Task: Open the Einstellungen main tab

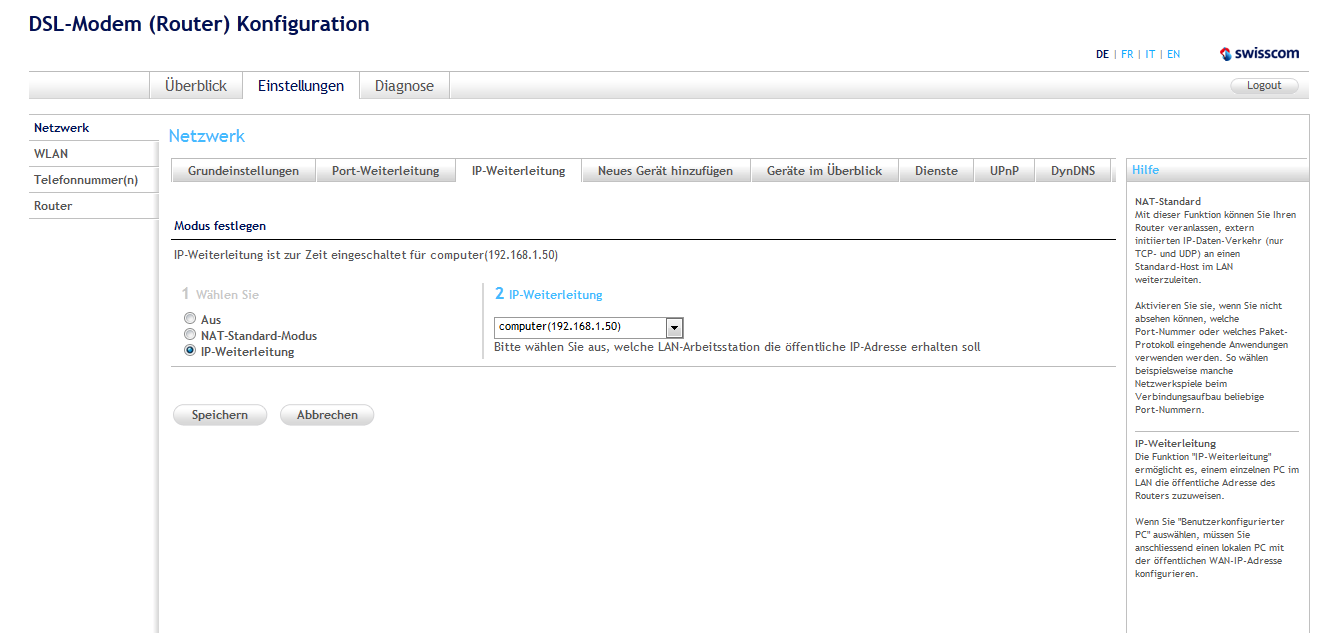Action: (x=301, y=86)
